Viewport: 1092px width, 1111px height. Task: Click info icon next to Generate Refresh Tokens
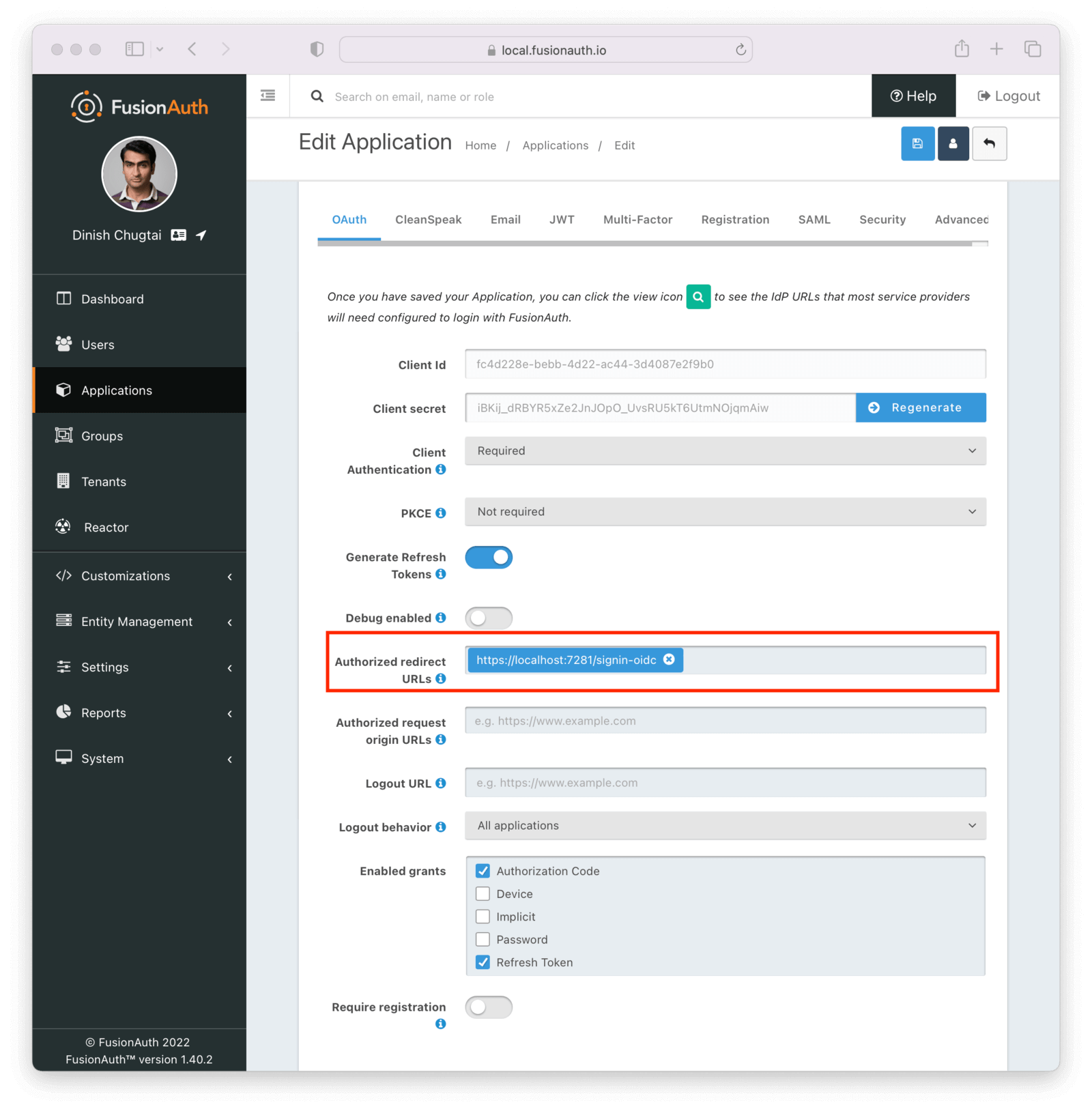[441, 574]
